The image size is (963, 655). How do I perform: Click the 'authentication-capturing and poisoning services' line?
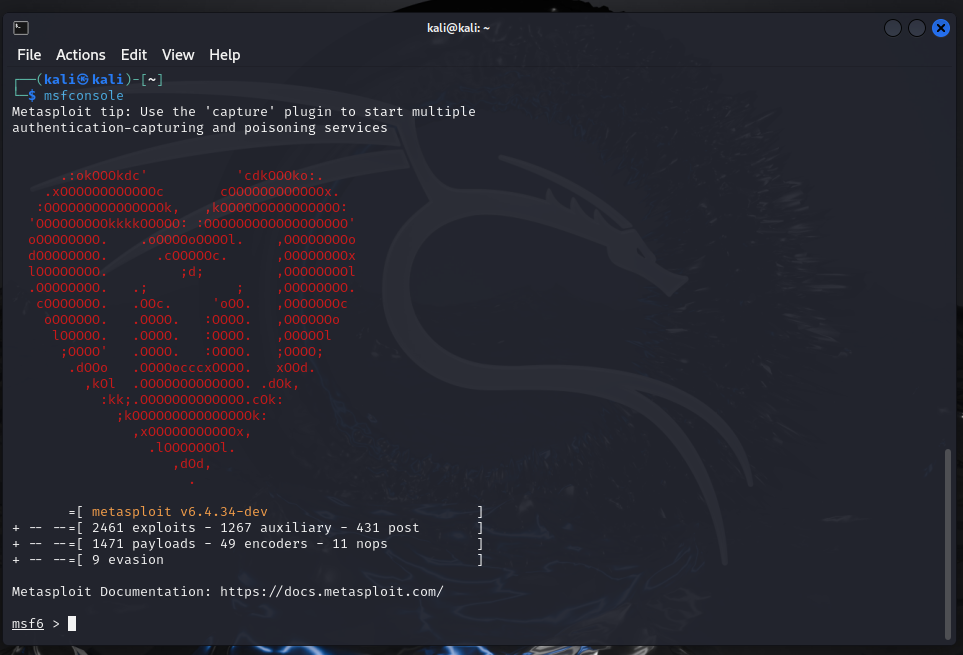200,128
